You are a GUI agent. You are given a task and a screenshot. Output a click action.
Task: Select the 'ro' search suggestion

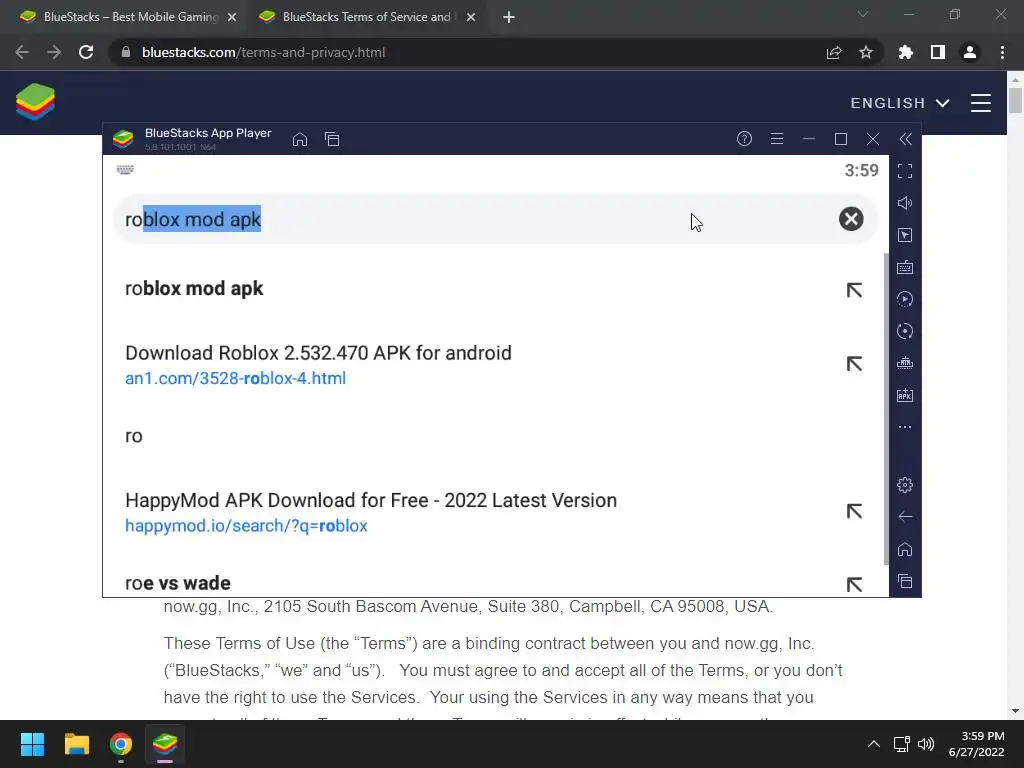[x=133, y=436]
